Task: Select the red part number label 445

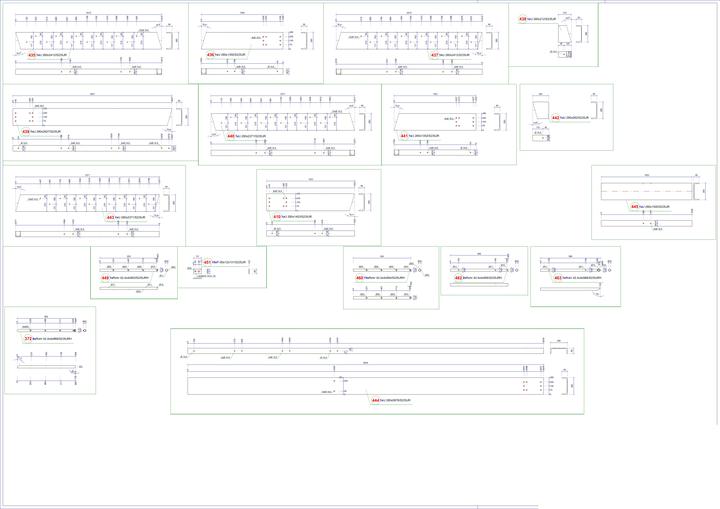Action: pyautogui.click(x=635, y=207)
